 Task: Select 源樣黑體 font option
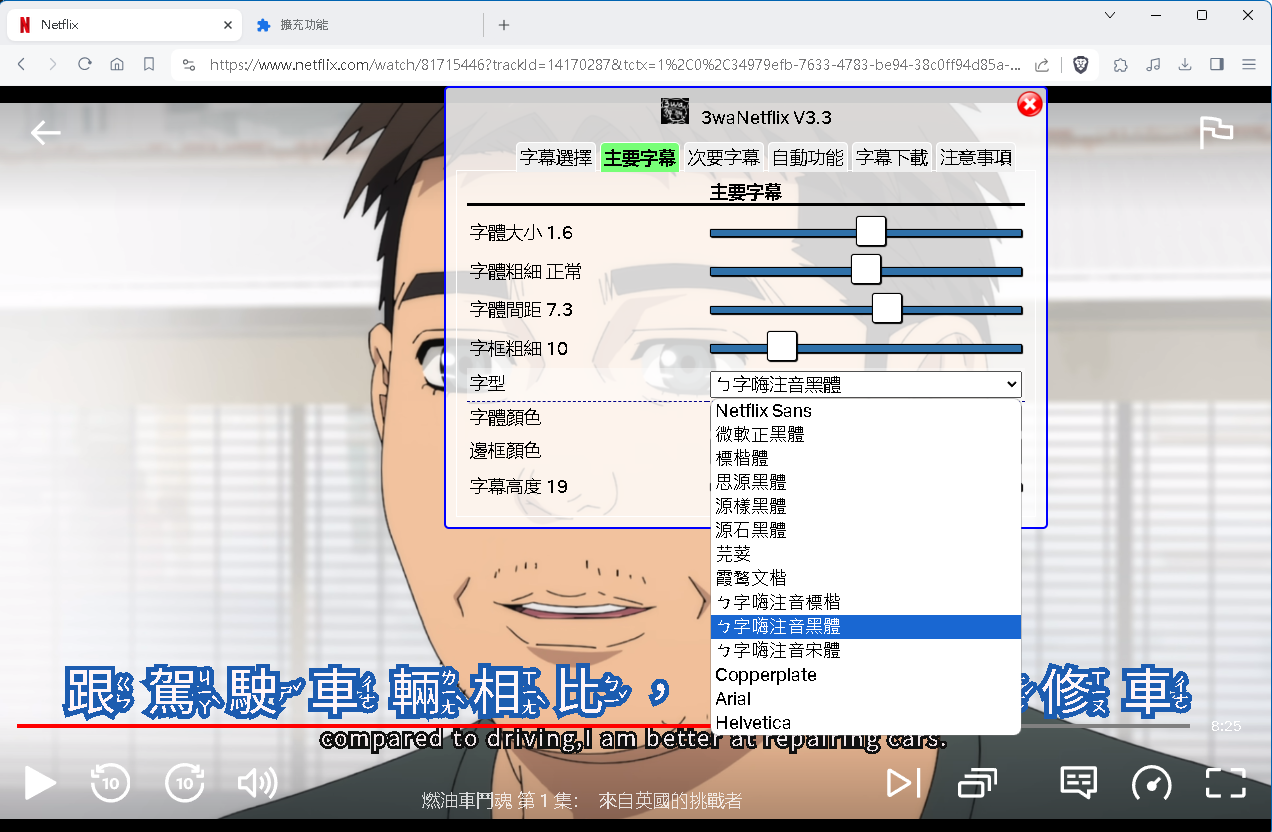click(866, 507)
